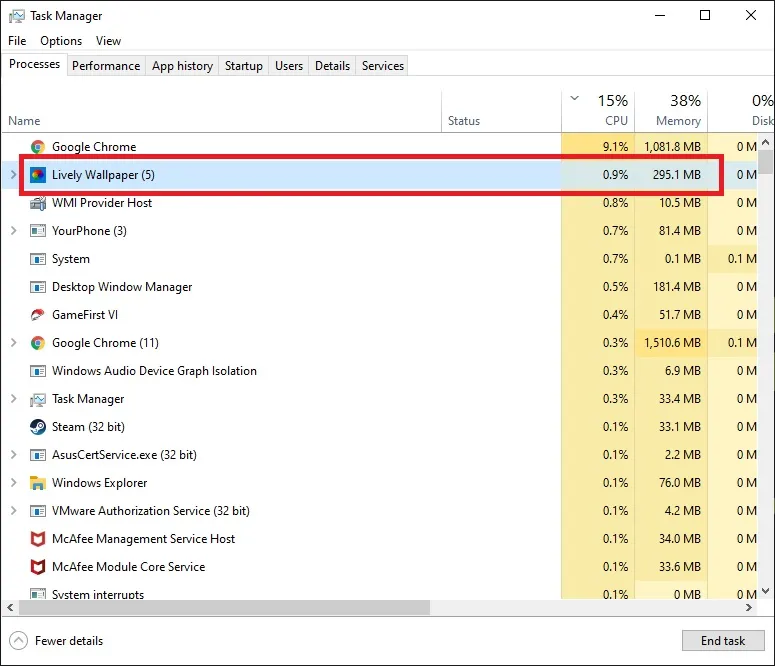The image size is (775, 666).
Task: Click the Google Chrome (11) icon
Action: [x=38, y=343]
